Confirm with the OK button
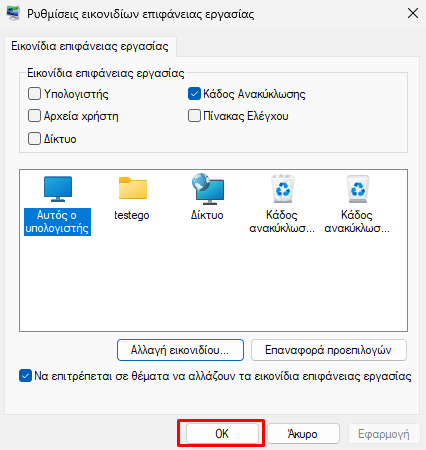The image size is (426, 450). pos(222,434)
